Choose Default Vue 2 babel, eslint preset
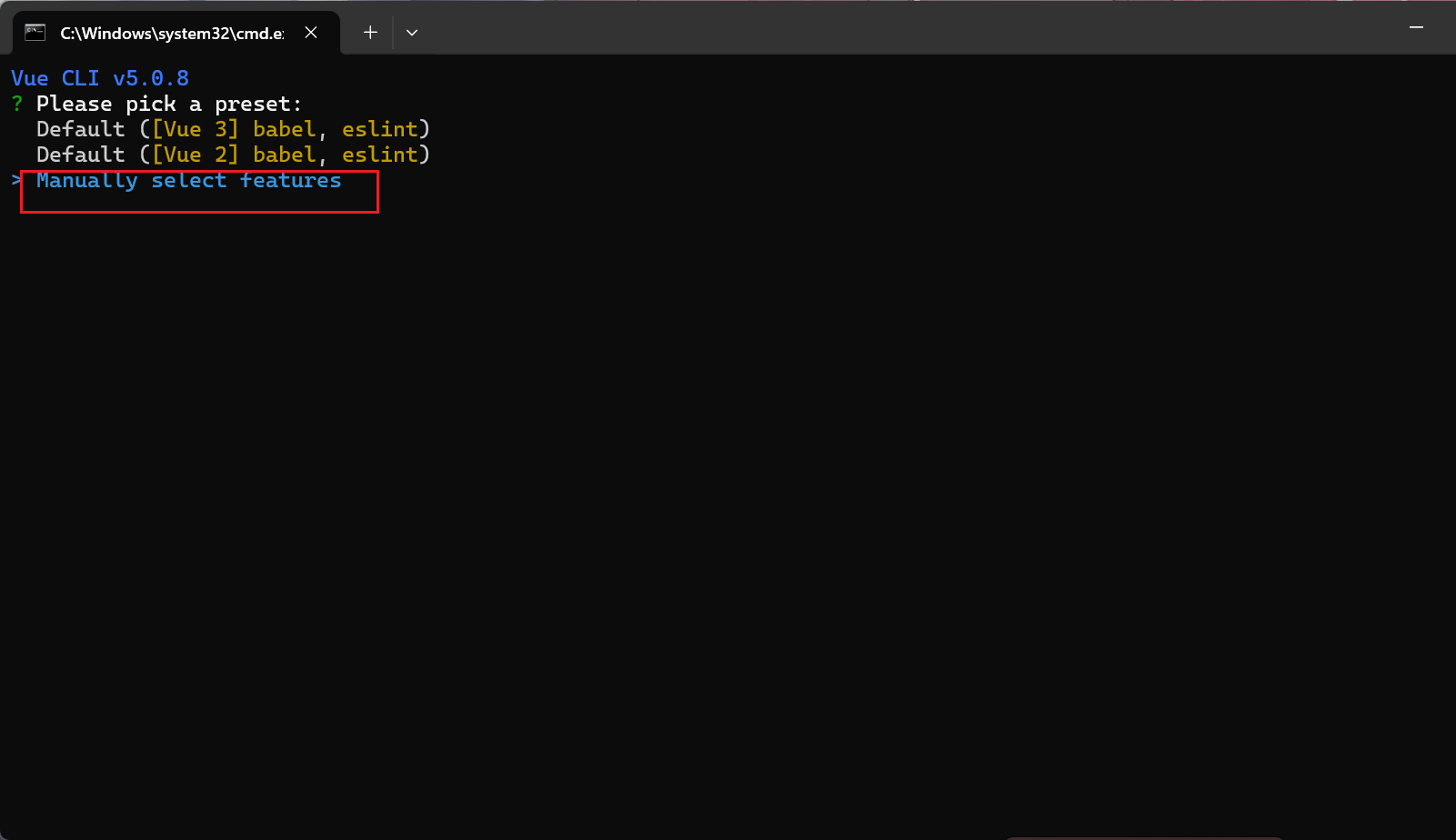 click(x=233, y=155)
